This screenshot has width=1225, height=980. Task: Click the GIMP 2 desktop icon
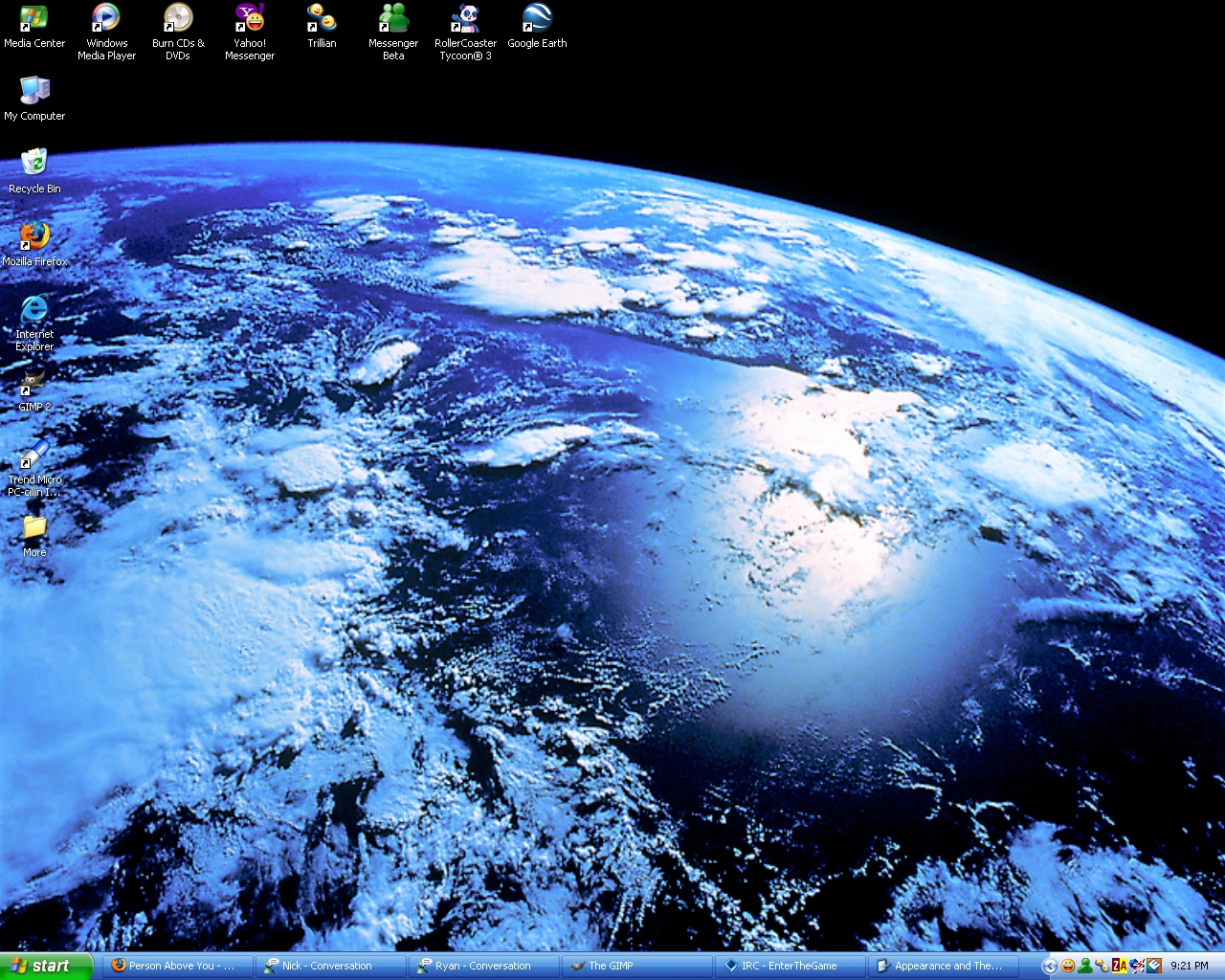coord(34,383)
